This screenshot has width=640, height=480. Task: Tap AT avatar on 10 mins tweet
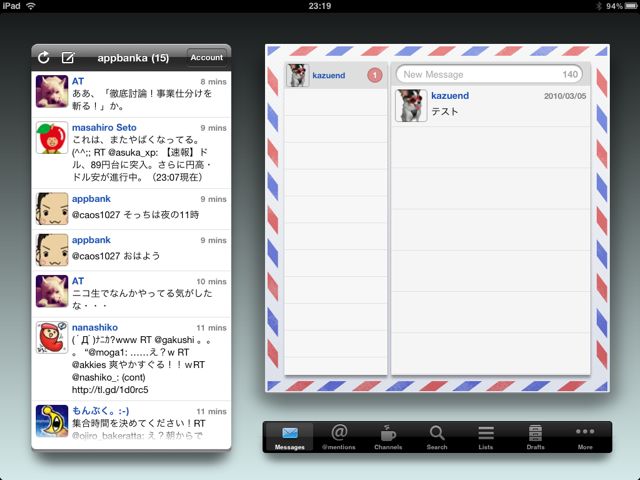coord(52,291)
